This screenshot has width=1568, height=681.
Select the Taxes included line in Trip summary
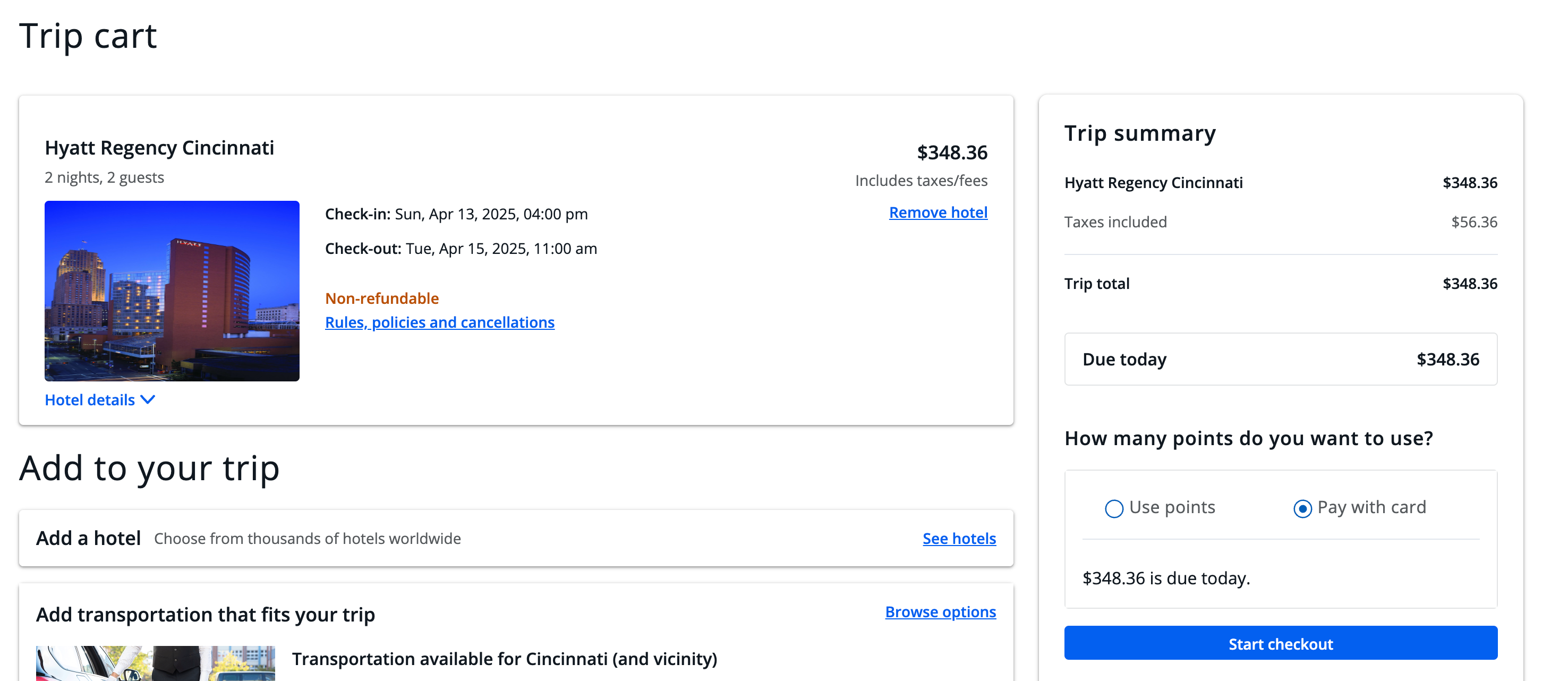1116,222
